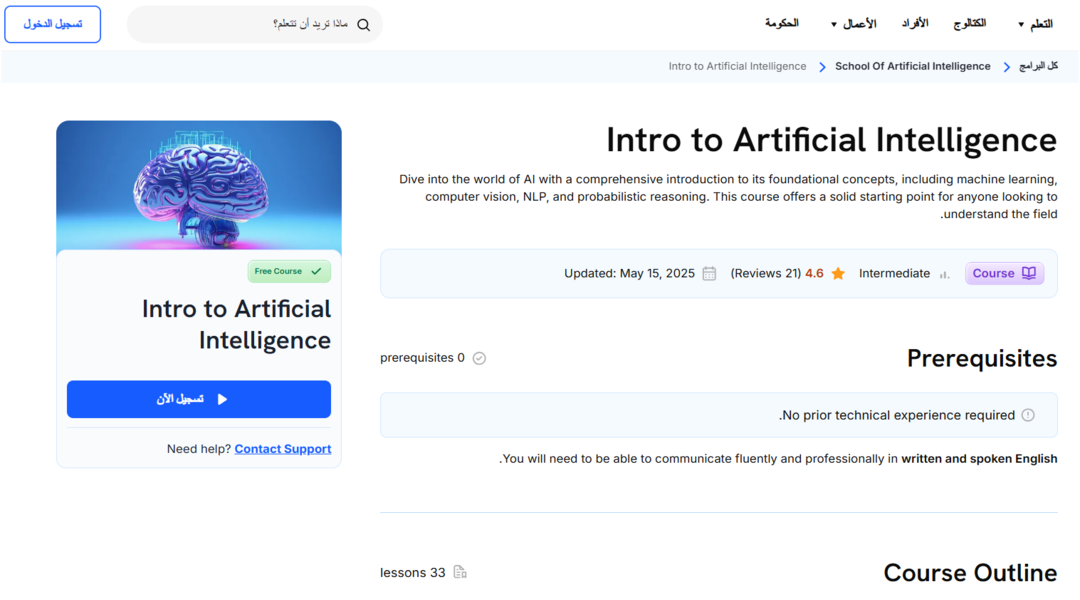Click the تسجيل الدخول login button

[x=52, y=24]
